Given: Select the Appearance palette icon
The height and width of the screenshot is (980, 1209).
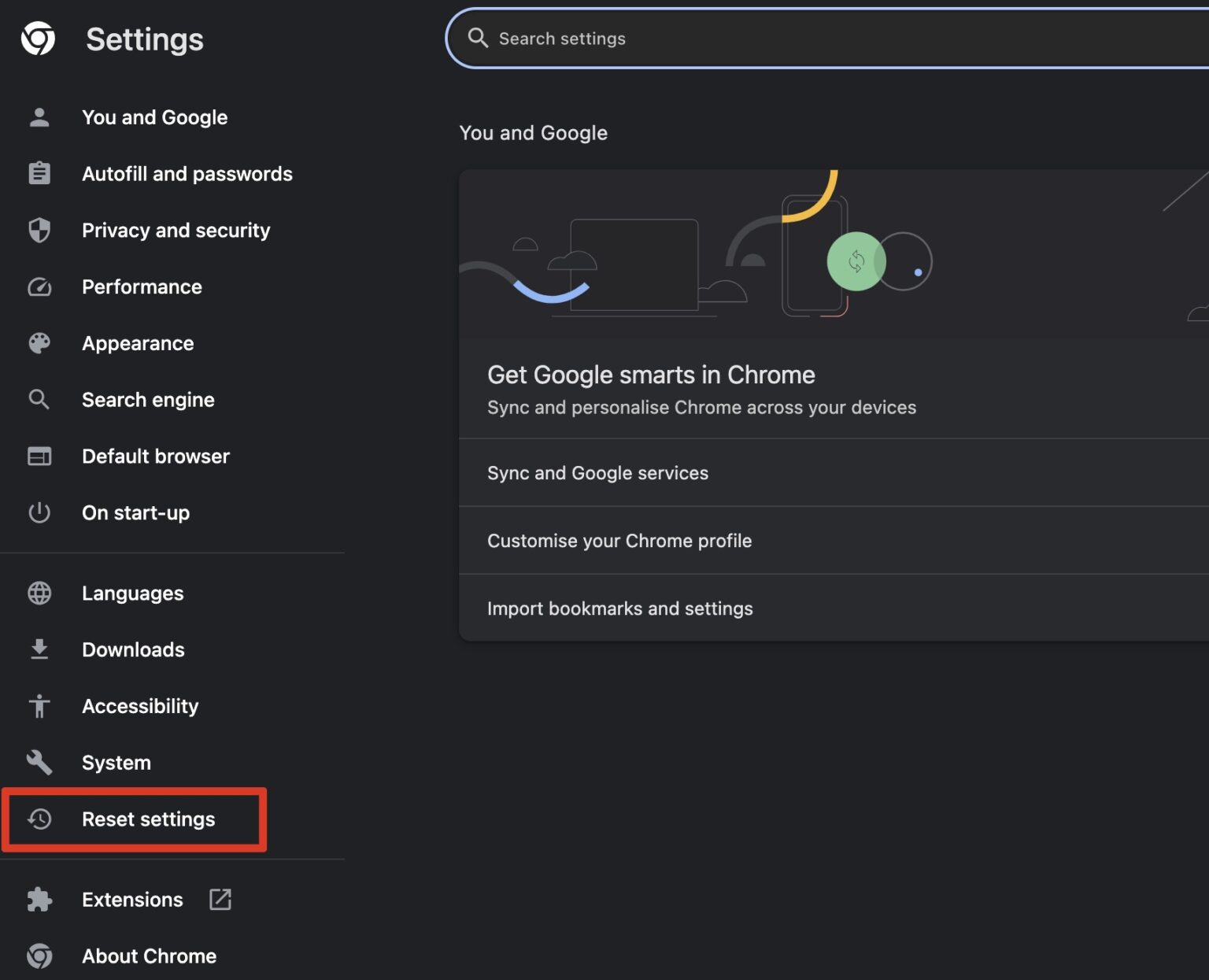Looking at the screenshot, I should [39, 343].
